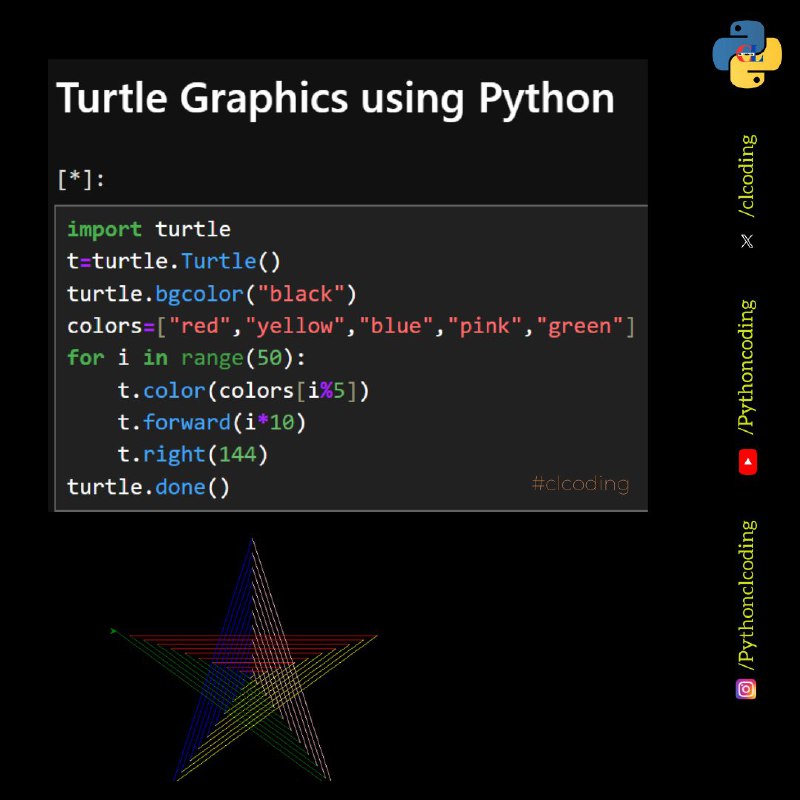Open the /Pythoncoding YouTube handle
This screenshot has width=800, height=800.
[x=747, y=367]
